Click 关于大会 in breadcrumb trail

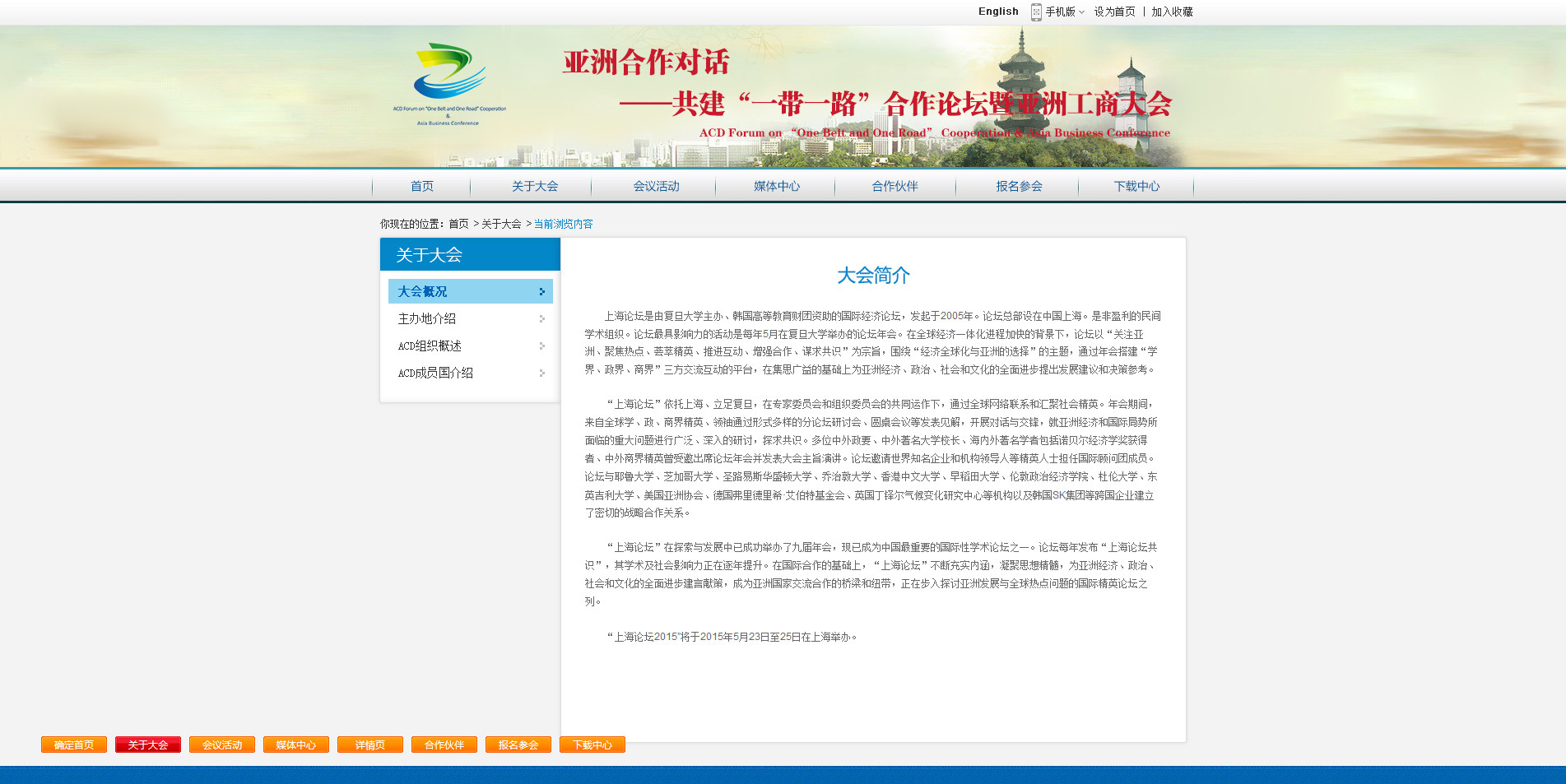pos(501,224)
